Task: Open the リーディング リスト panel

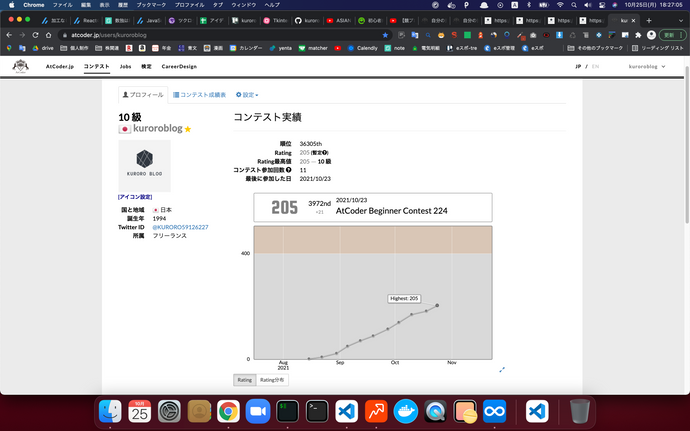Action: 657,48
